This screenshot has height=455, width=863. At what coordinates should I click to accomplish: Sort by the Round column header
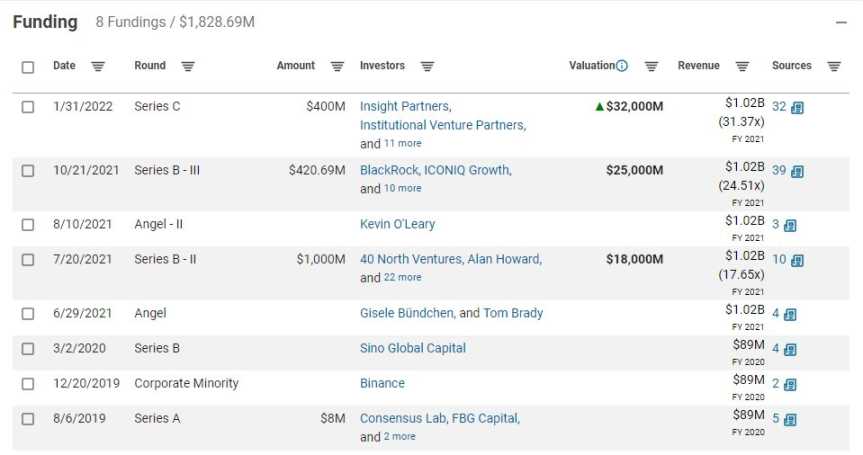[x=150, y=66]
